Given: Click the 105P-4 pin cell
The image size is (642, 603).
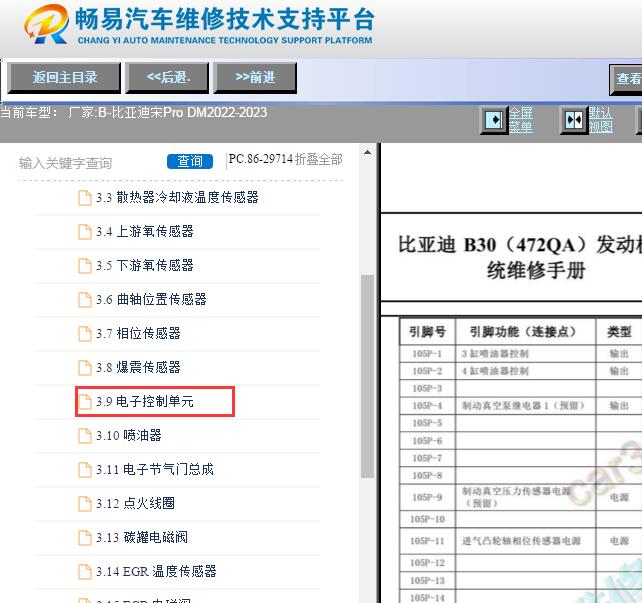Looking at the screenshot, I should [x=427, y=406].
